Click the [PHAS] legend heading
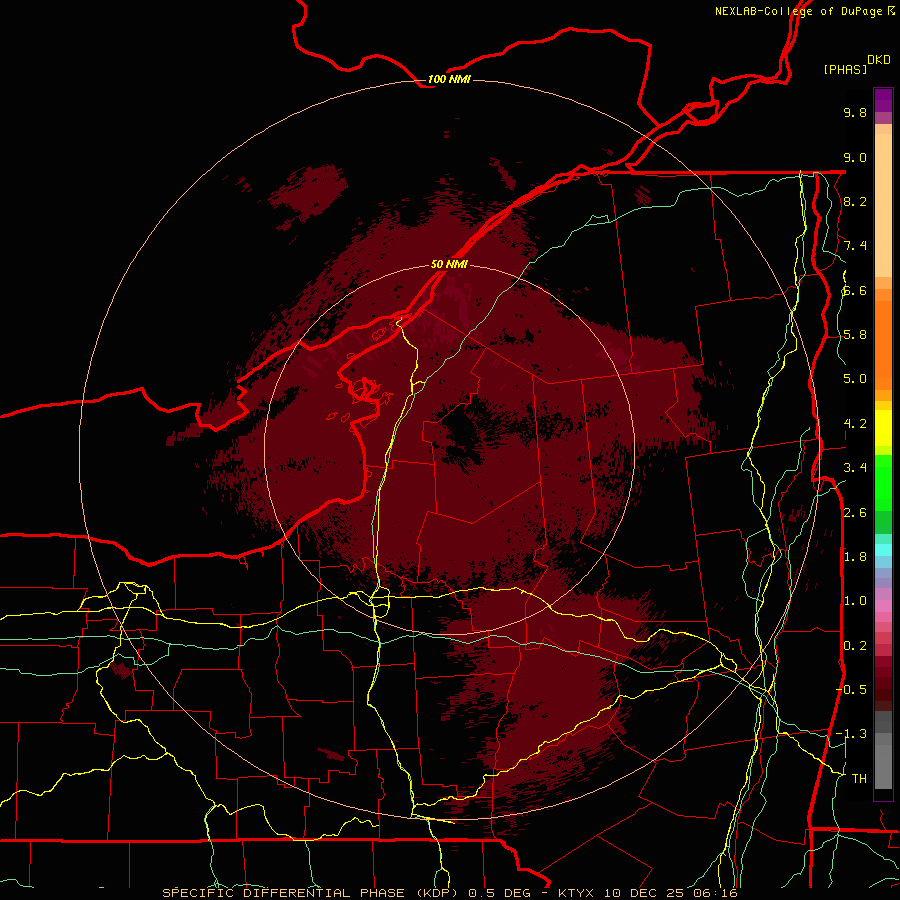The width and height of the screenshot is (900, 900). (845, 69)
